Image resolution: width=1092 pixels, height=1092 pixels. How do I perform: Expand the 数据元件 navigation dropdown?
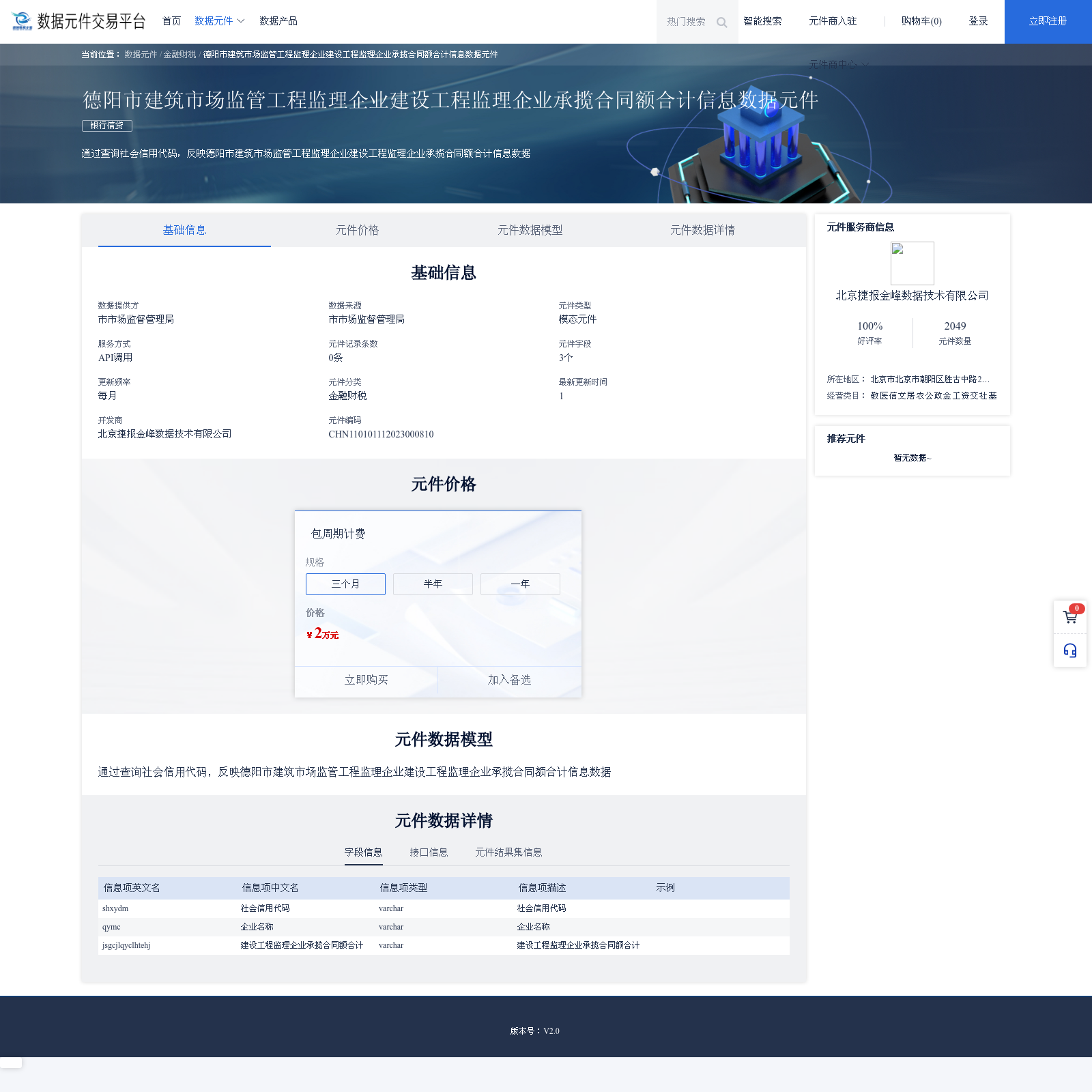pyautogui.click(x=219, y=21)
